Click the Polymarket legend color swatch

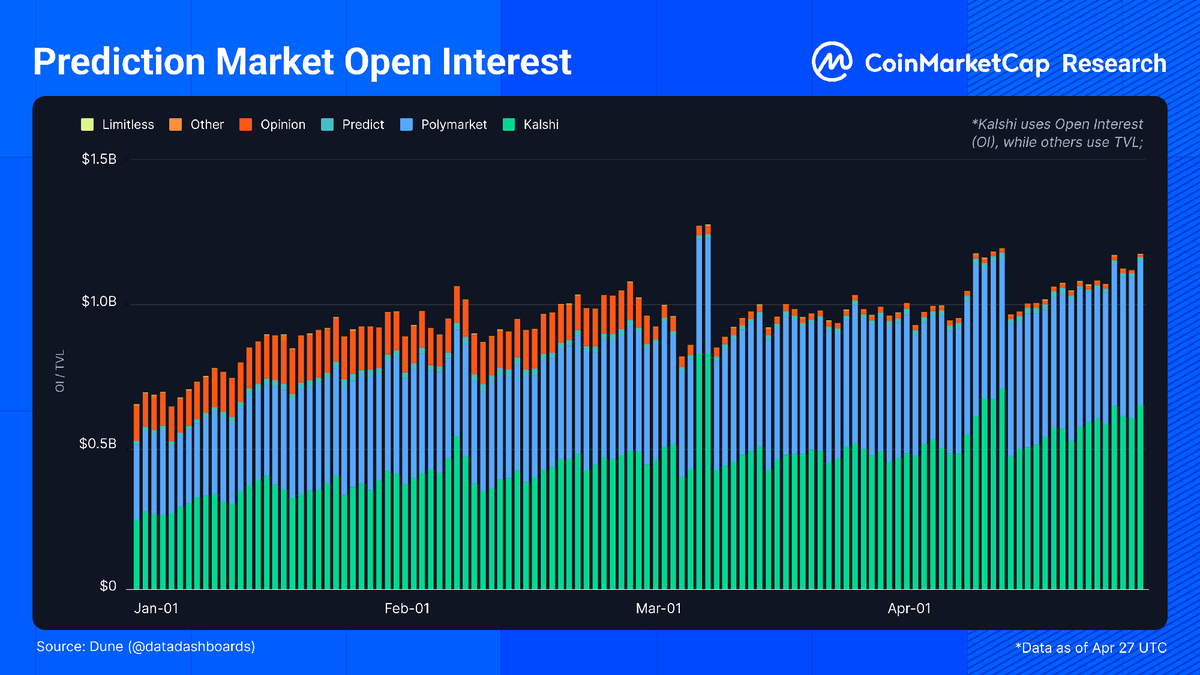click(x=406, y=125)
